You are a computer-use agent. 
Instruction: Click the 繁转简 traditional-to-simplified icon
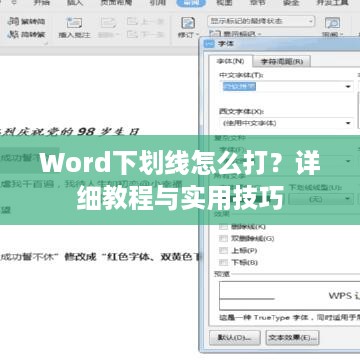point(13,21)
